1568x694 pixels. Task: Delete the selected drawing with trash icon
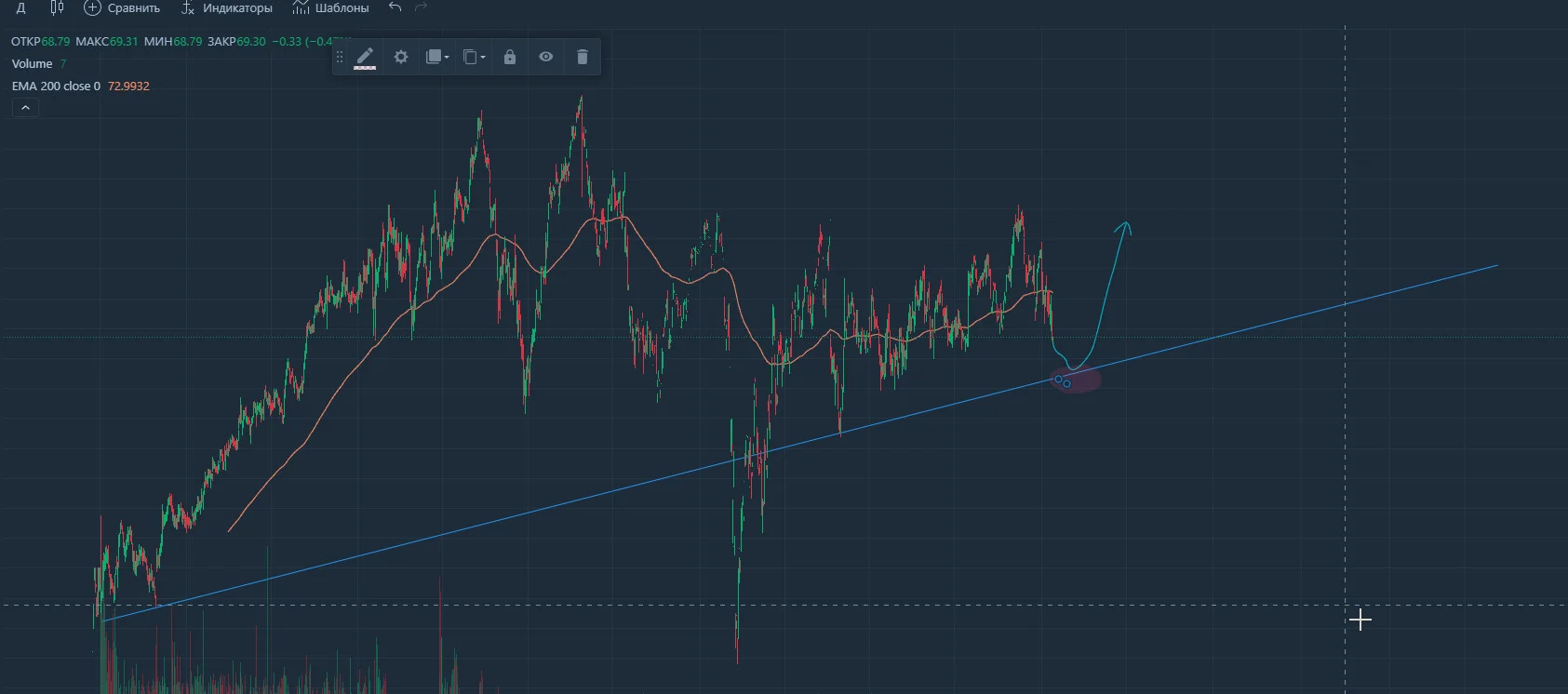tap(583, 57)
